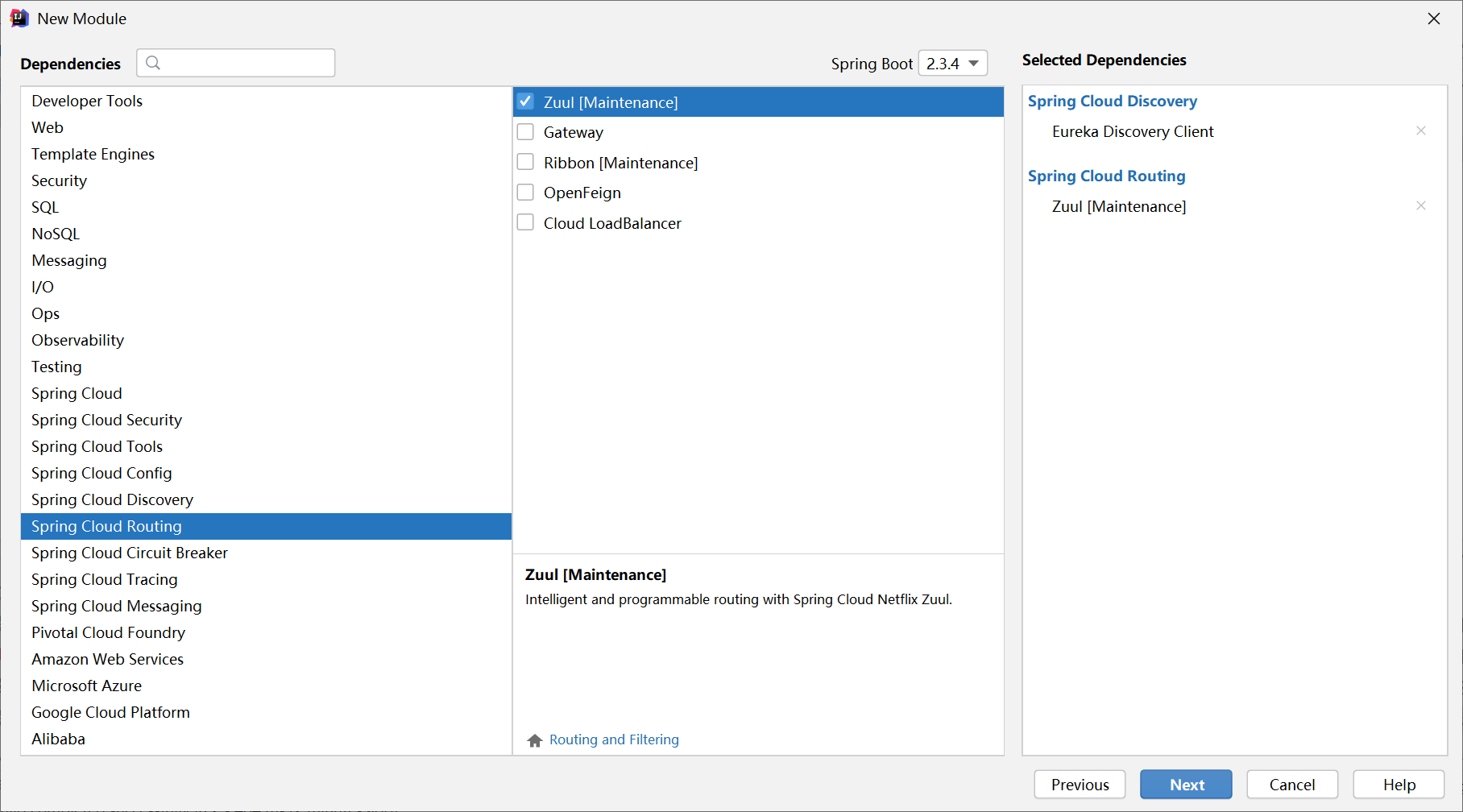Select the Observability category
Screen dimensions: 1463x812
[x=266, y=340]
